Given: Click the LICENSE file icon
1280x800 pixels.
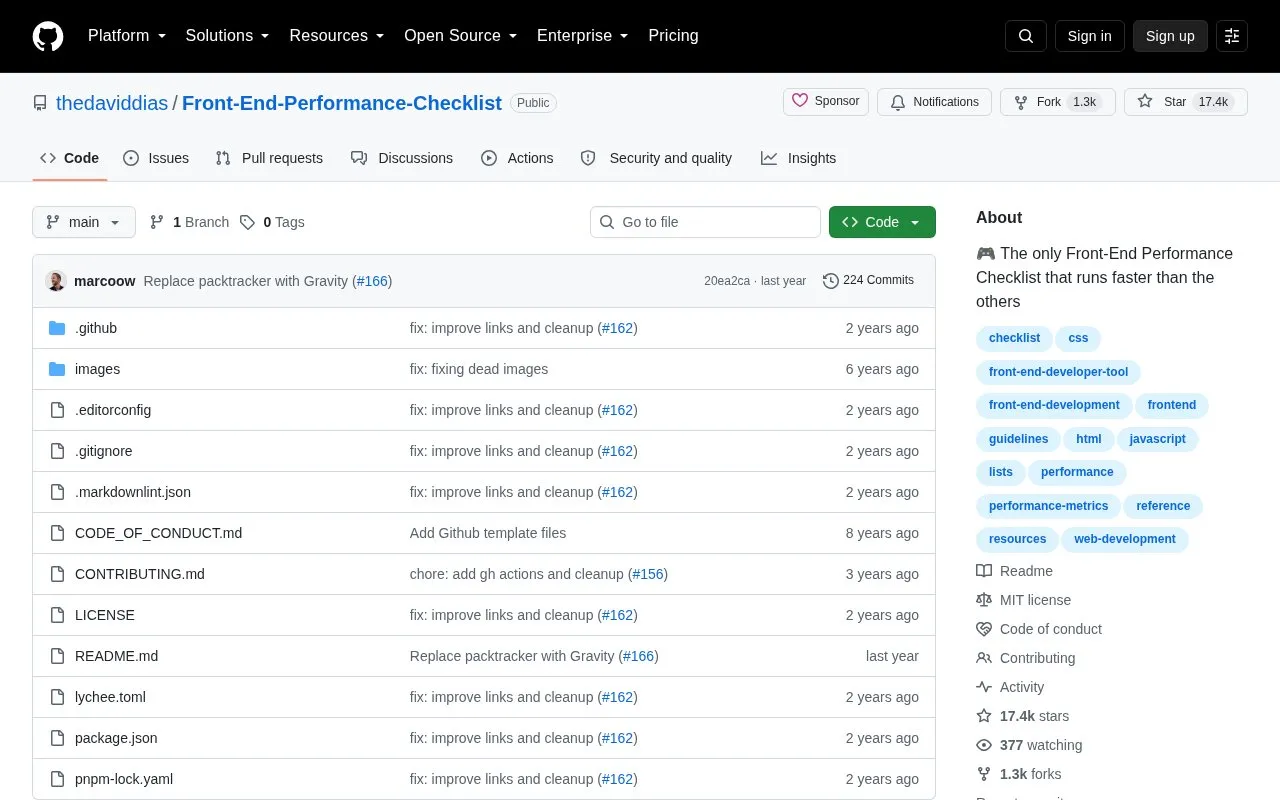Looking at the screenshot, I should (x=57, y=615).
